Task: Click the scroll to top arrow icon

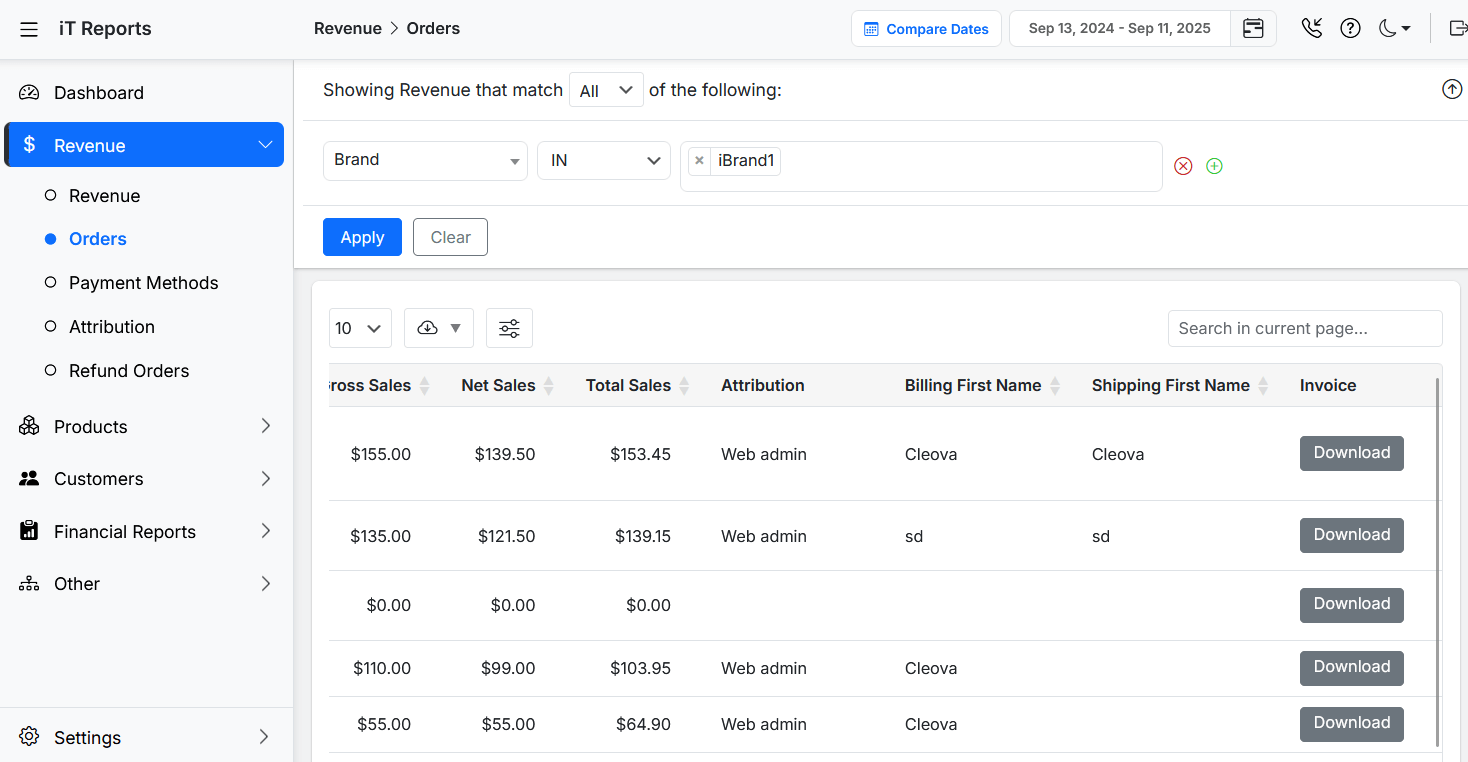Action: point(1452,89)
